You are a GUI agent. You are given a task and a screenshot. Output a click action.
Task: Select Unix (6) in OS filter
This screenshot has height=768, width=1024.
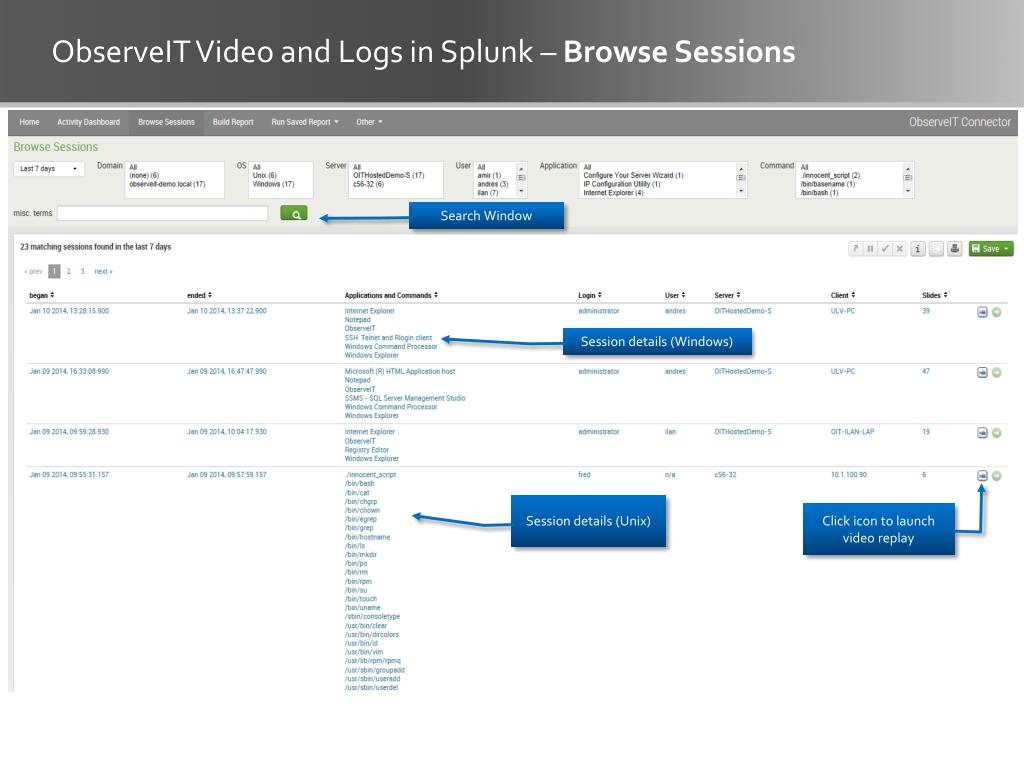click(x=264, y=176)
